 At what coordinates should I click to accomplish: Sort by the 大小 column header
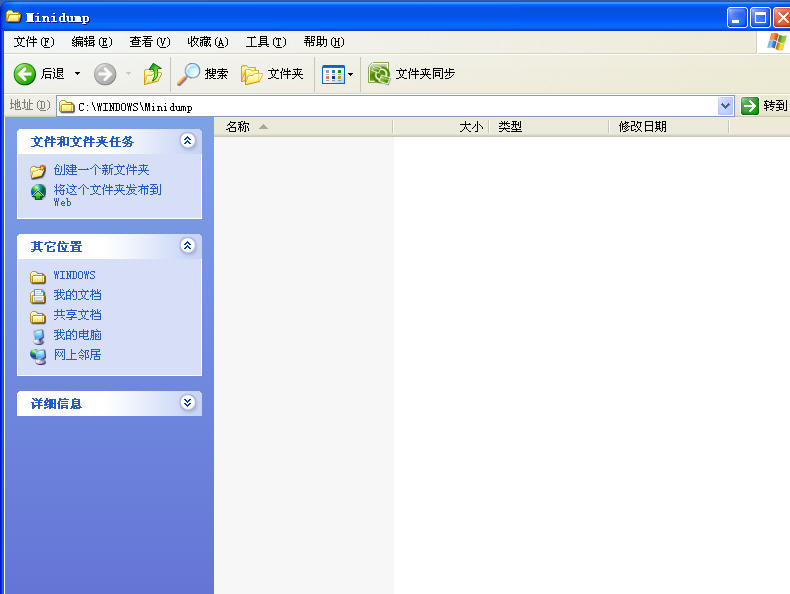(x=440, y=127)
